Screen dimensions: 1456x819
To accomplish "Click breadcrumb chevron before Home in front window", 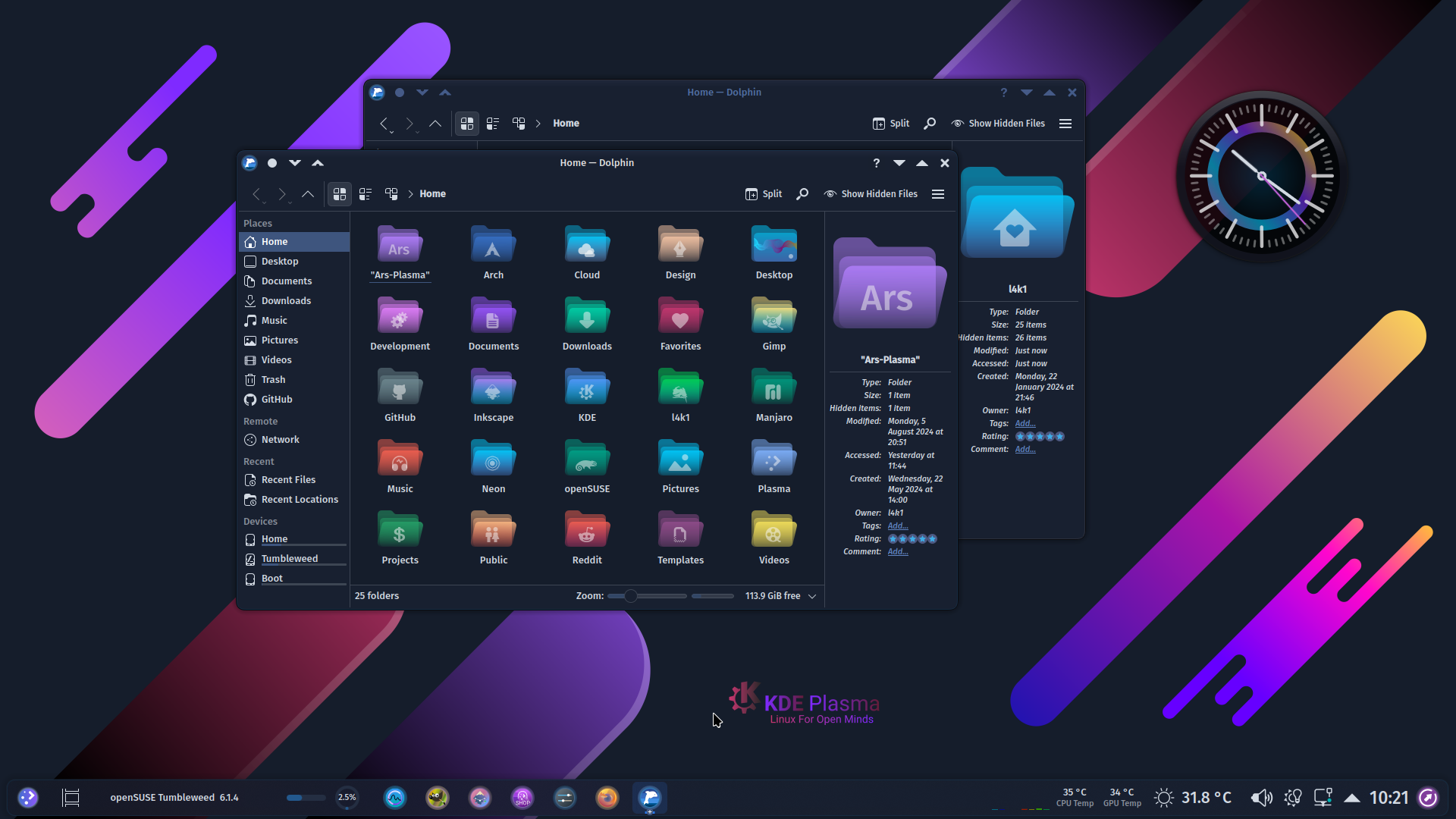I will [410, 194].
